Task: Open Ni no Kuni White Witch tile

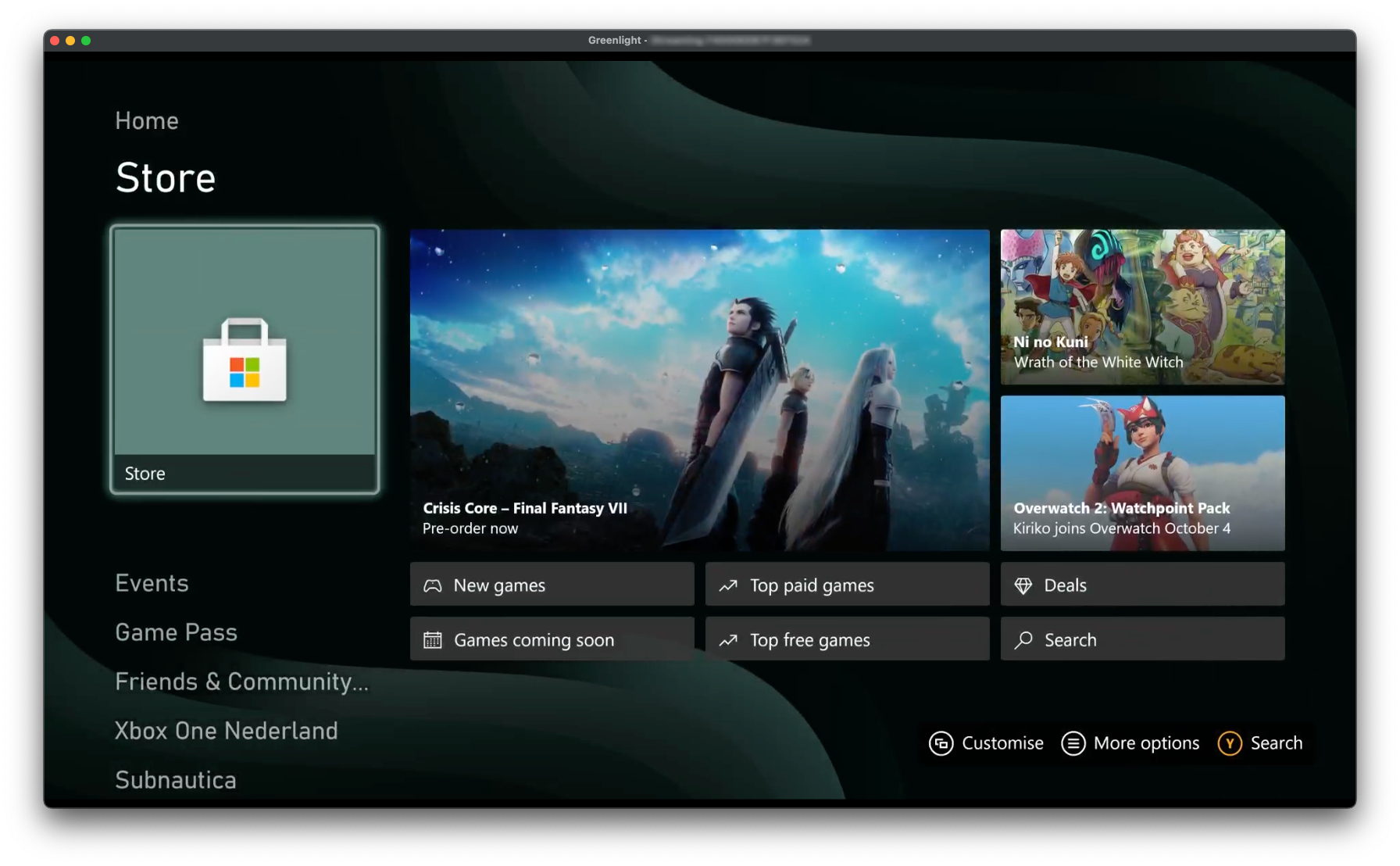Action: 1142,306
